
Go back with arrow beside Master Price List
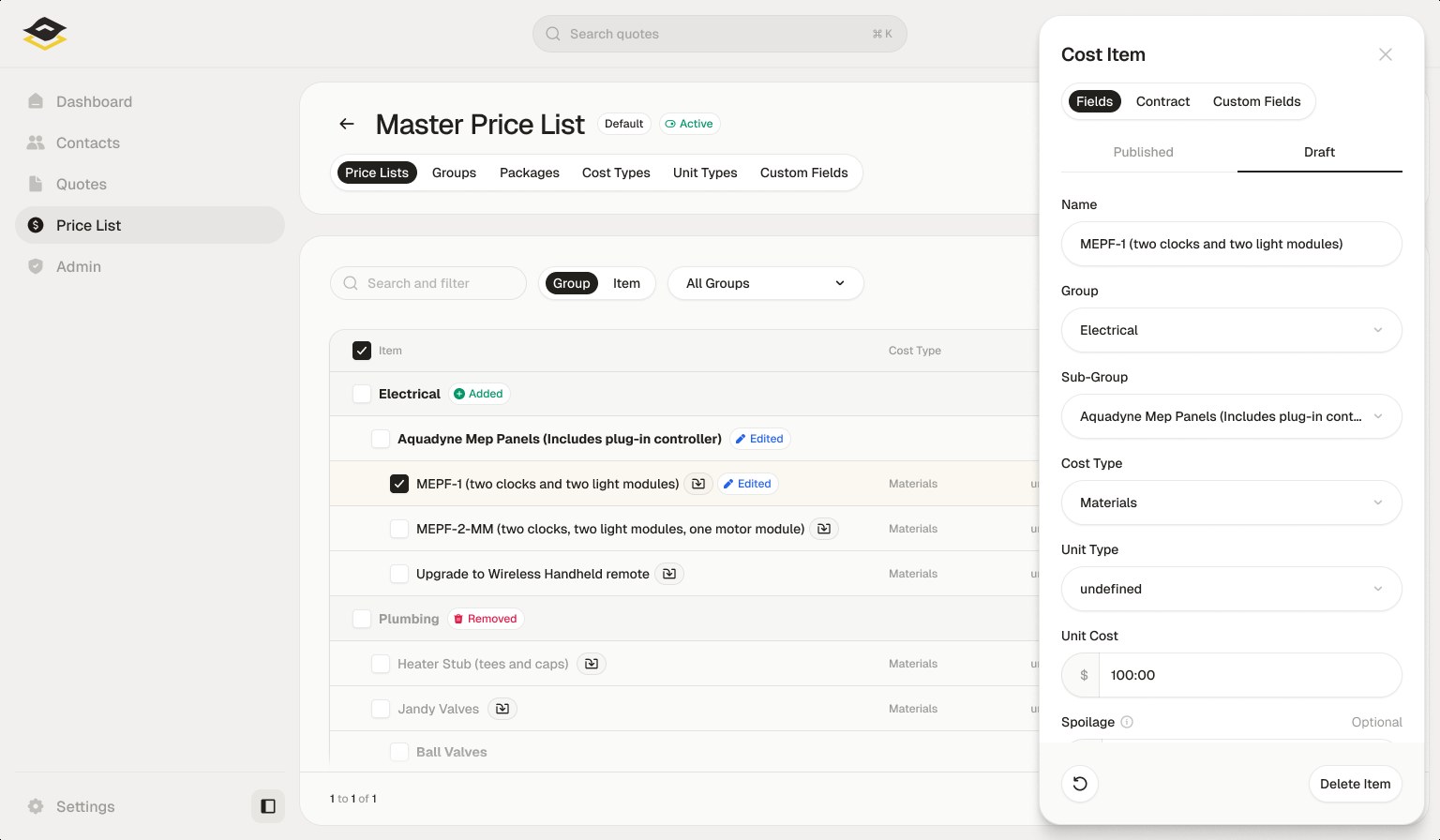coord(347,124)
